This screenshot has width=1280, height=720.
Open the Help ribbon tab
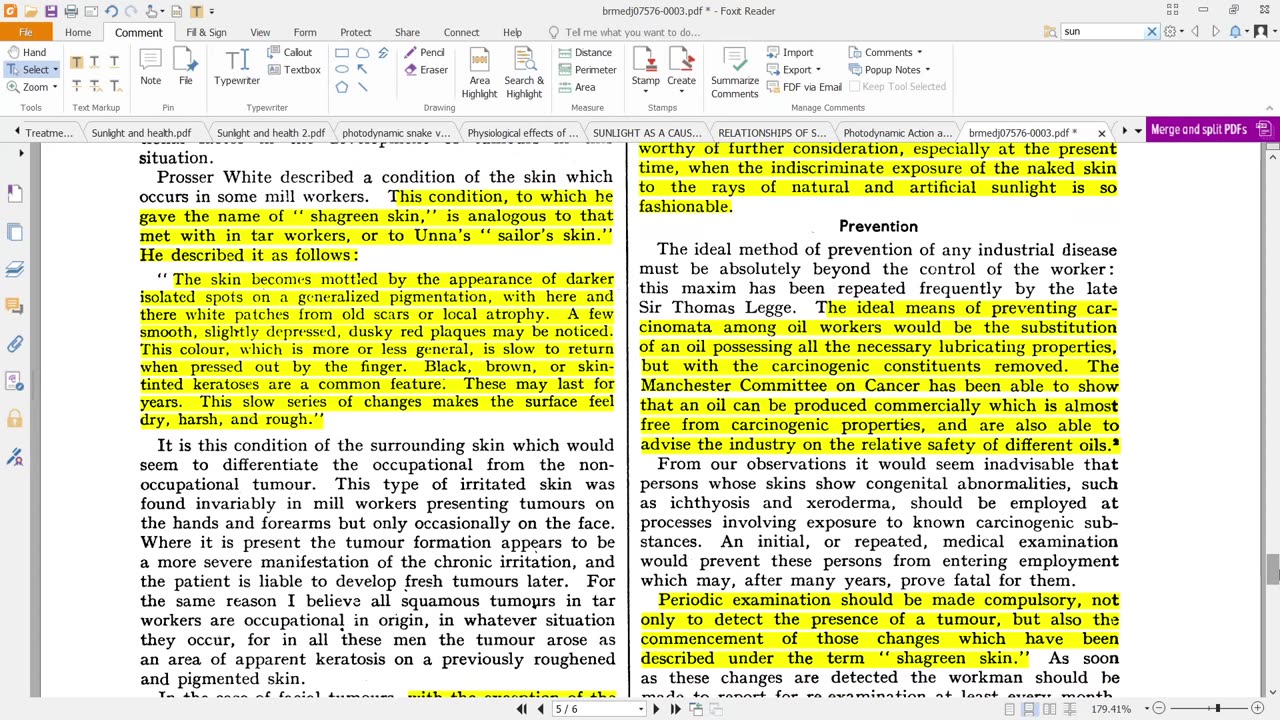coord(512,32)
